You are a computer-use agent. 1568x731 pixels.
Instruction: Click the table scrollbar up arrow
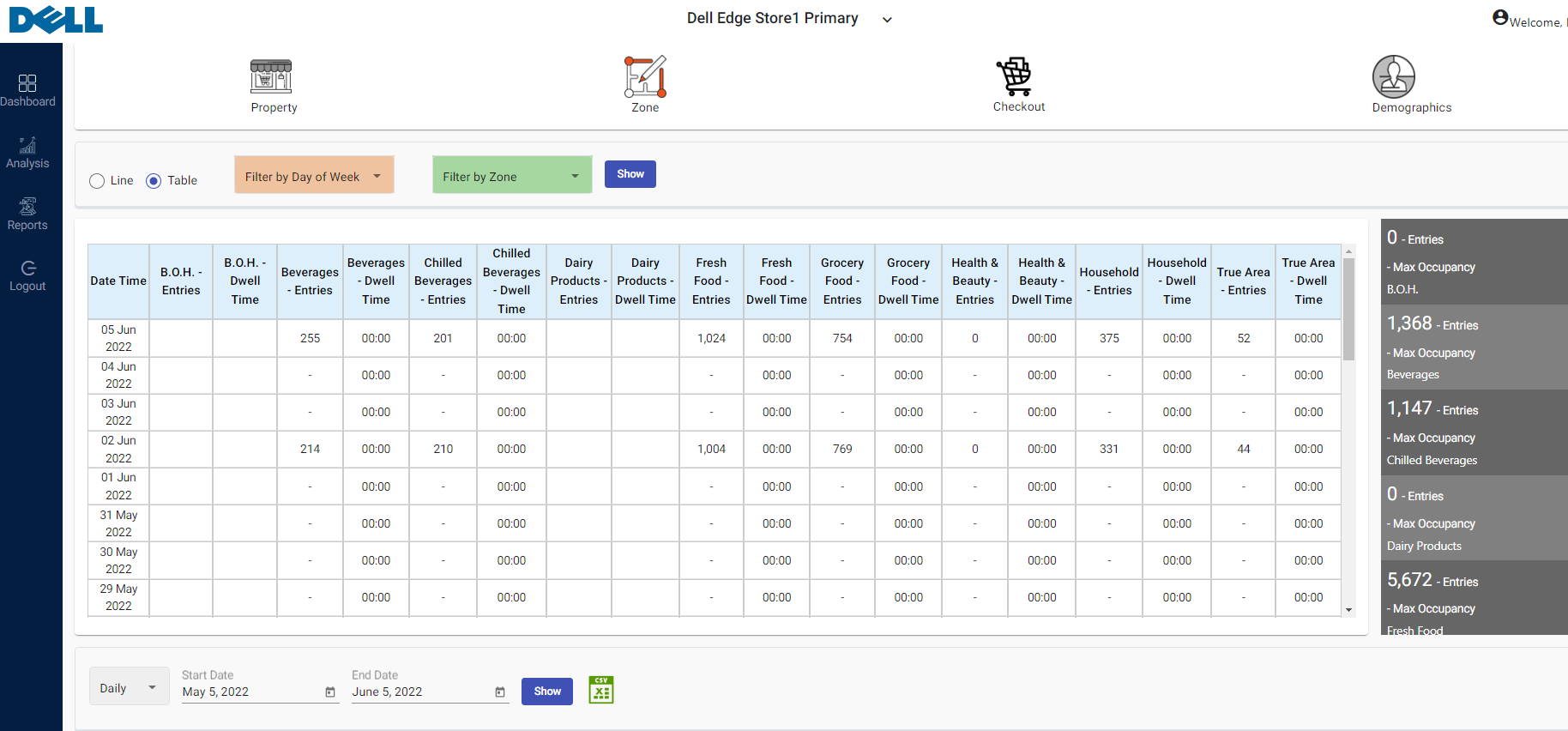click(1348, 251)
